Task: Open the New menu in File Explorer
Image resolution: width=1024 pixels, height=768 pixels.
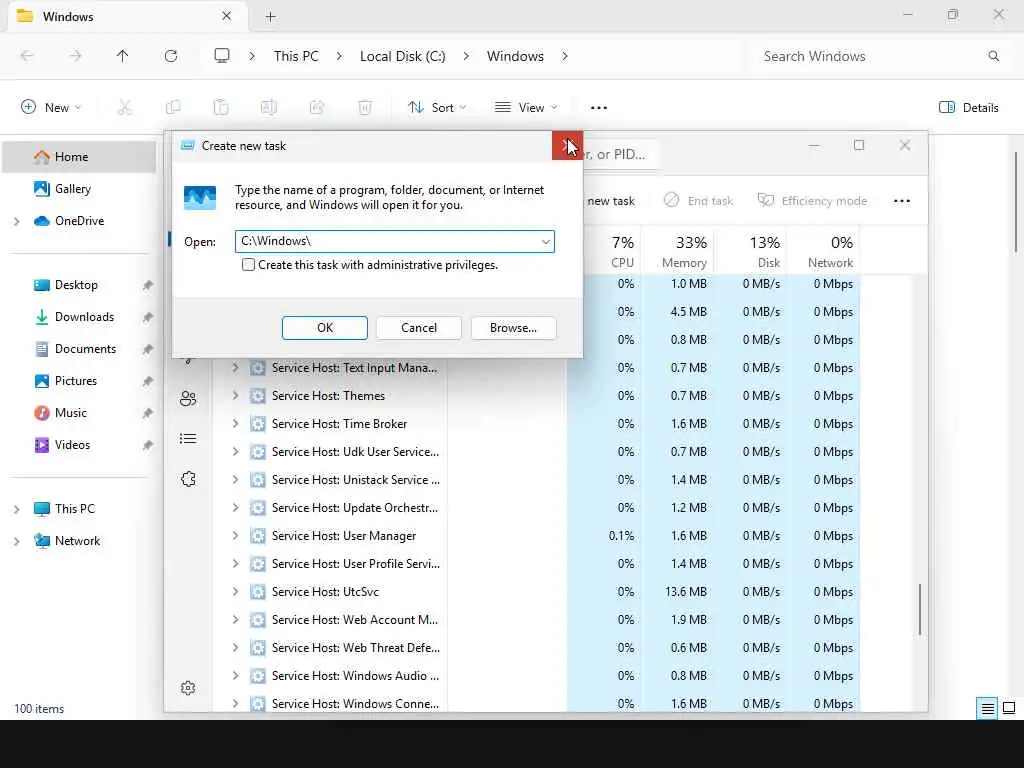Action: click(51, 108)
